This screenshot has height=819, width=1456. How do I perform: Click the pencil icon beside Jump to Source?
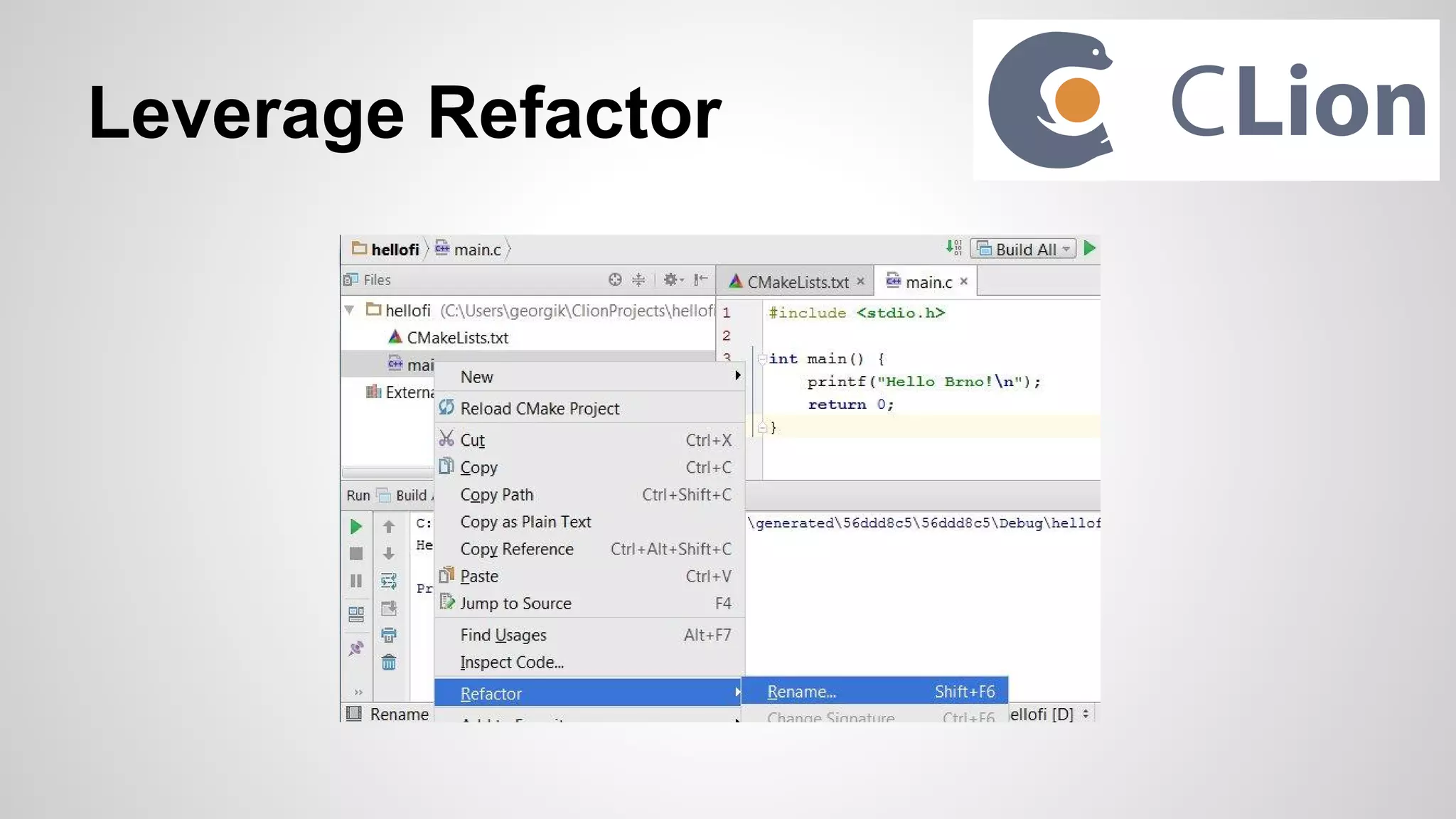[446, 601]
